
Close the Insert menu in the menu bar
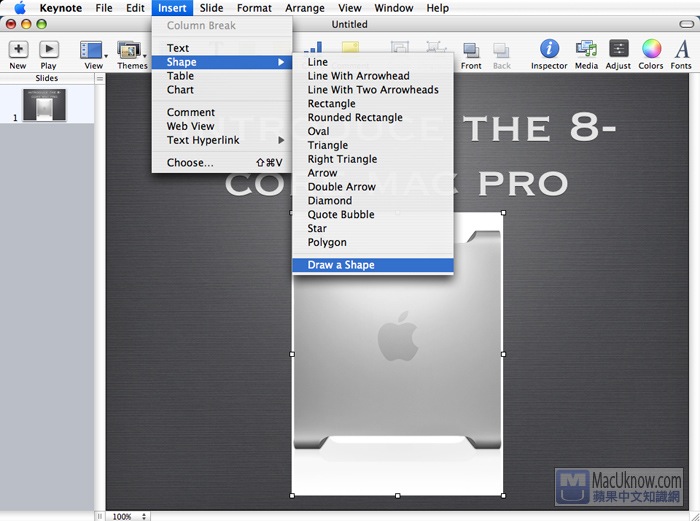(x=172, y=8)
